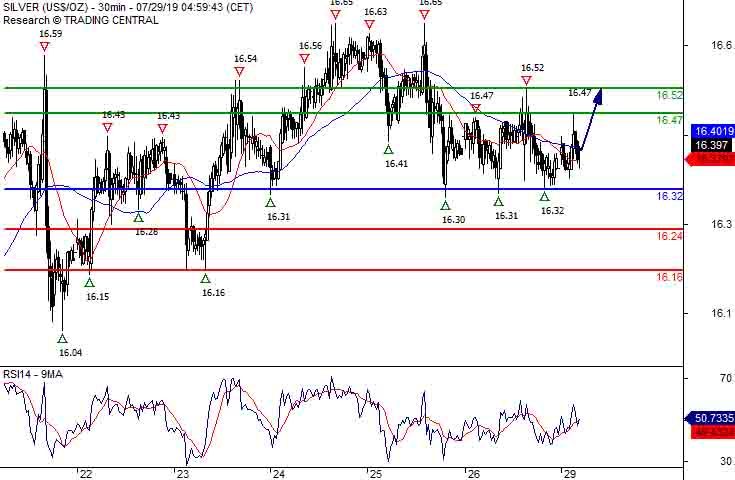Viewport: 735px width, 480px height.
Task: Select the red triangle marker at 16.56
Action: [x=305, y=59]
